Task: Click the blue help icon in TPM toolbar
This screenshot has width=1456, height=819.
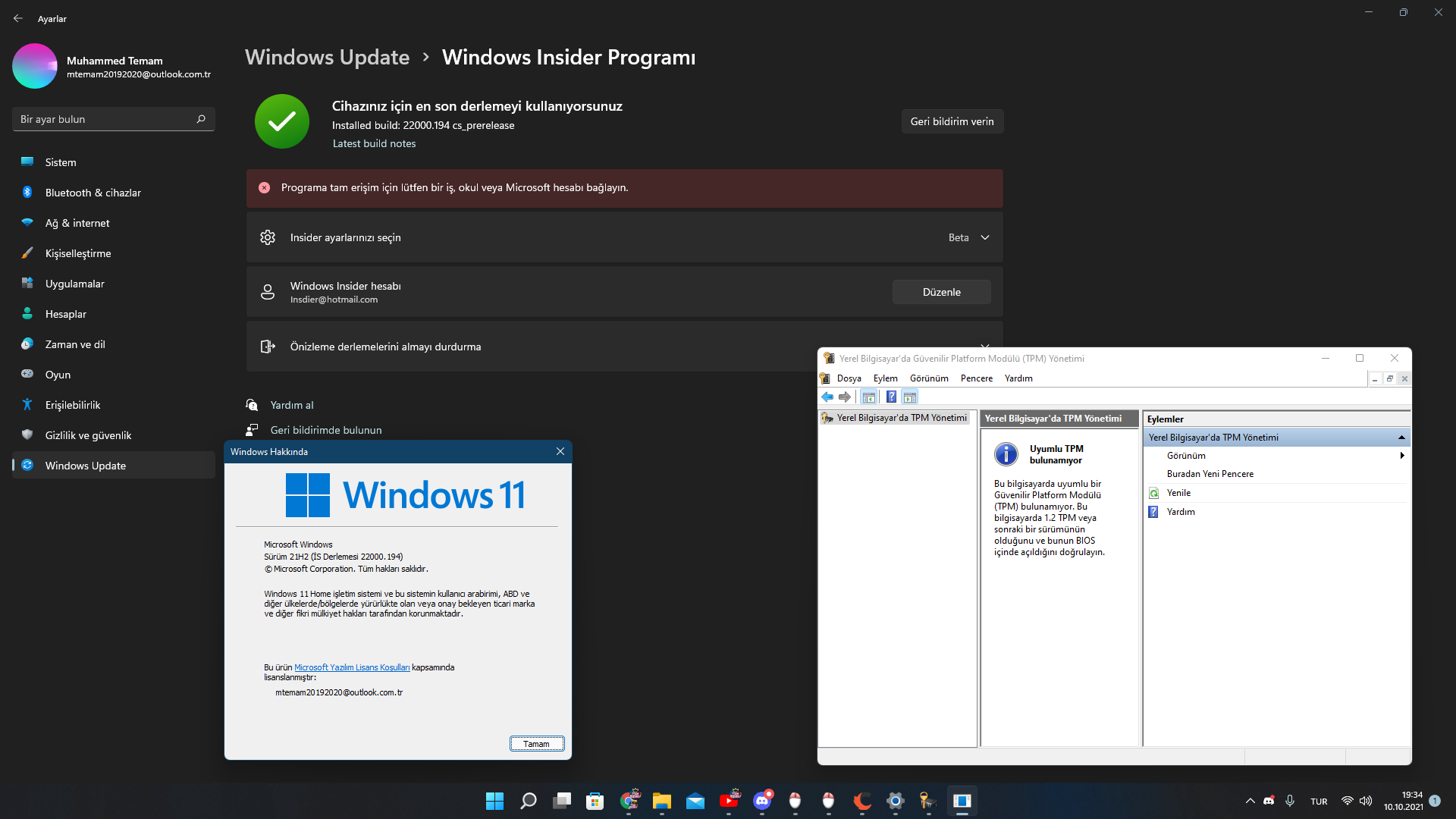Action: (891, 397)
